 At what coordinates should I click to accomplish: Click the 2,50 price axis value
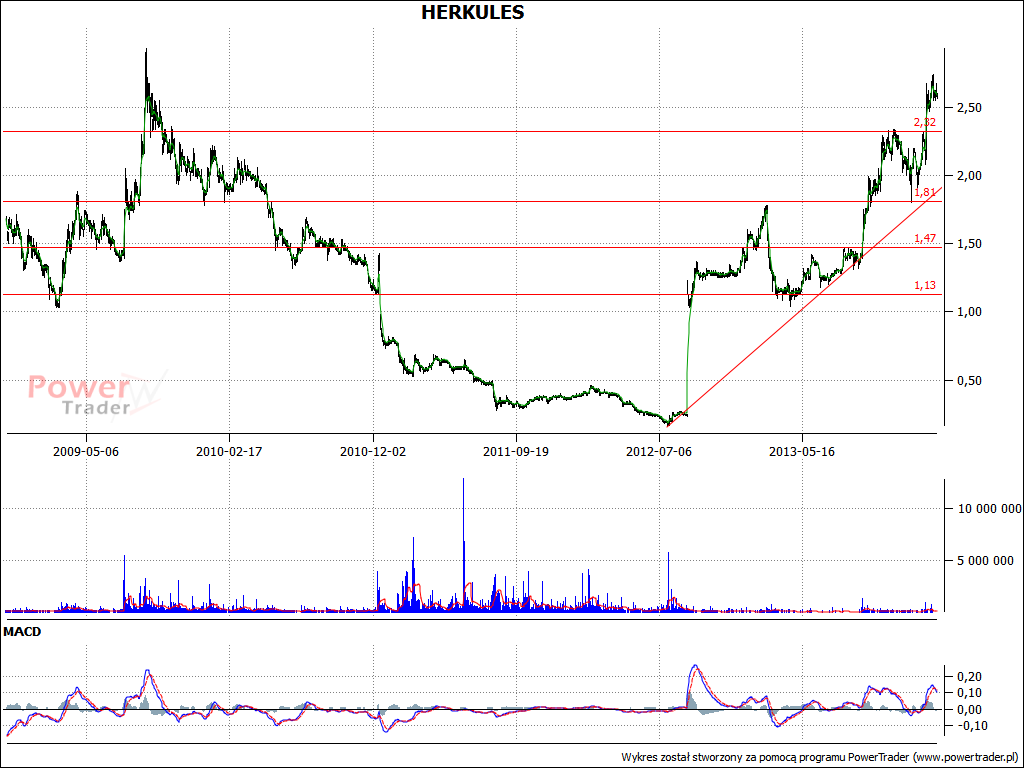(968, 108)
